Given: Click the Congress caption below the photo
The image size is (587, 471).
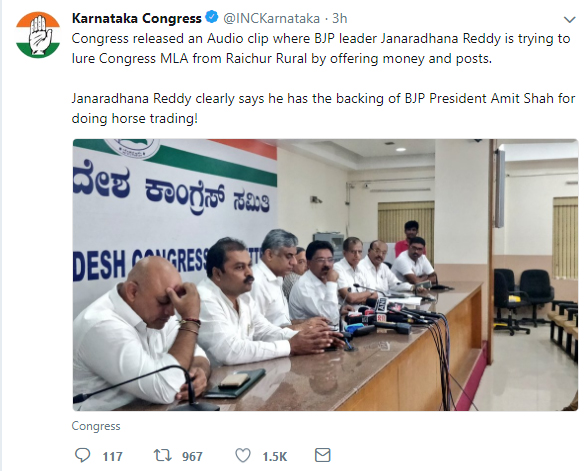Looking at the screenshot, I should point(96,426).
